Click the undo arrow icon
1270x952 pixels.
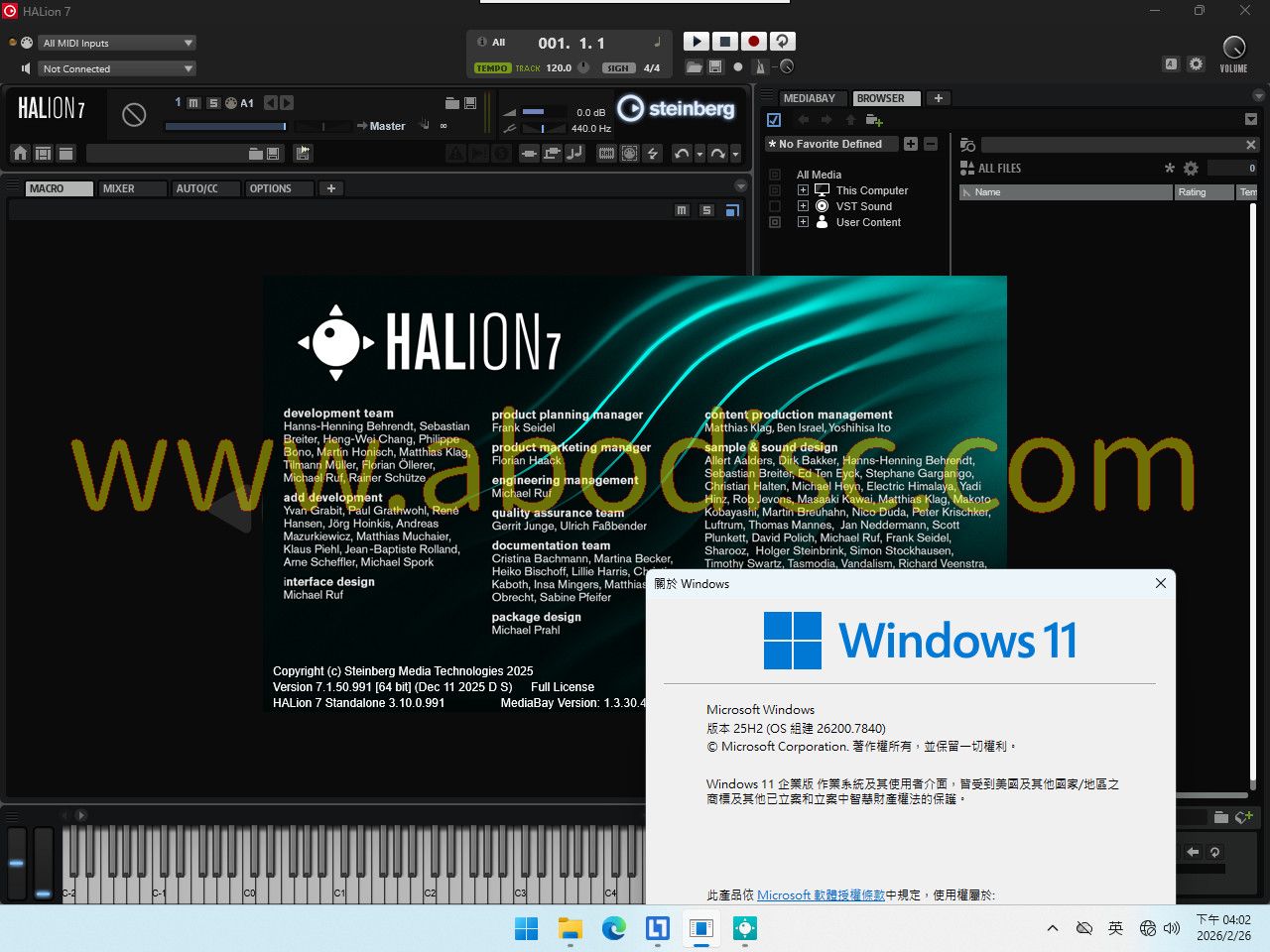tap(681, 154)
